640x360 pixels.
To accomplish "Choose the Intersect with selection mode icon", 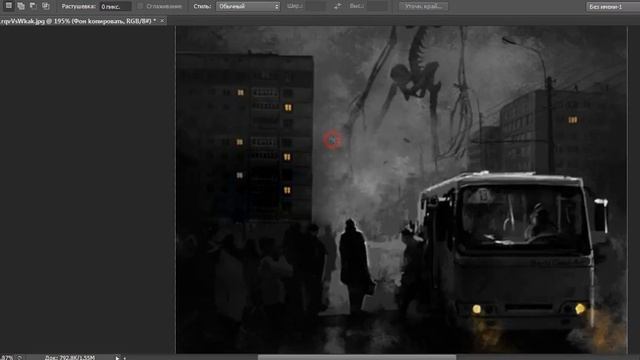I will click(x=46, y=6).
